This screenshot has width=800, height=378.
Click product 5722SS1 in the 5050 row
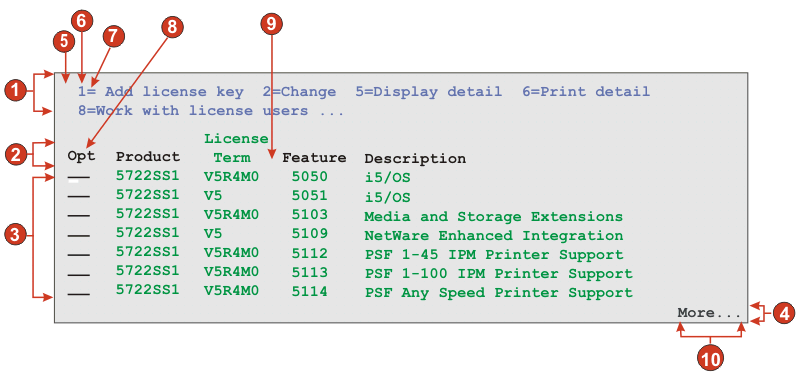(148, 176)
